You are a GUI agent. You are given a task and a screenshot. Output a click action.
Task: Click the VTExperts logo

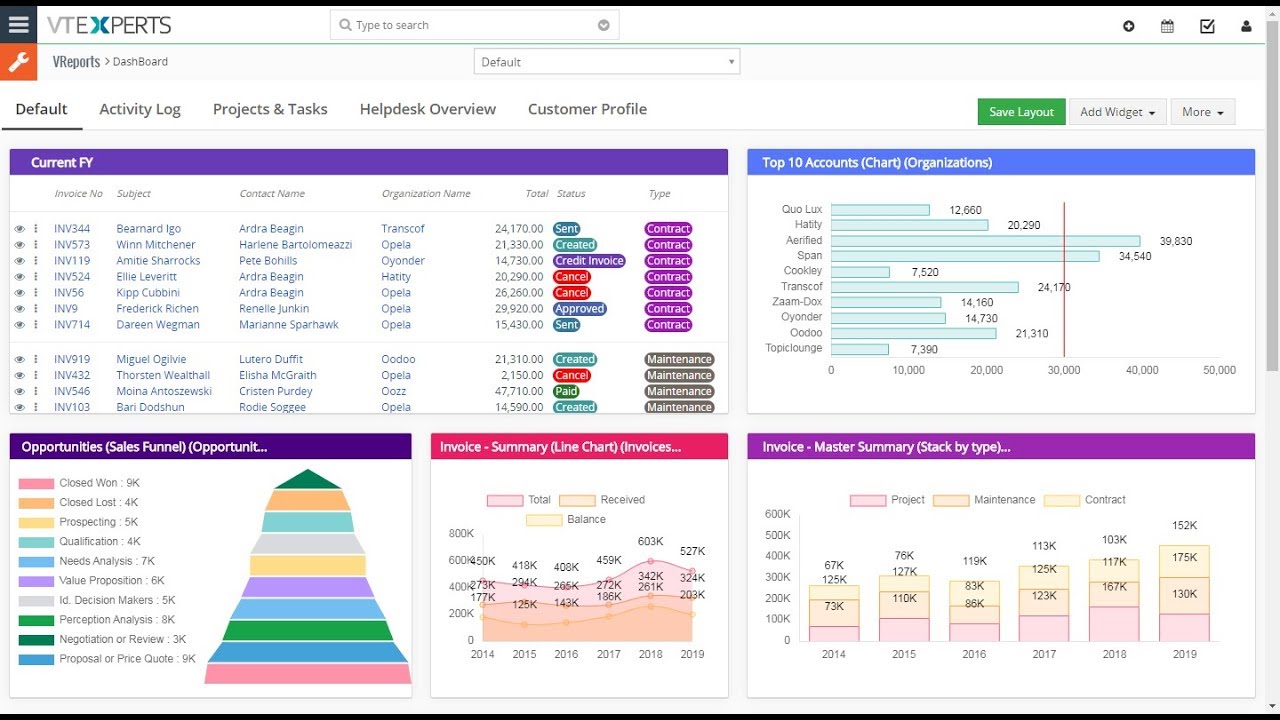109,25
